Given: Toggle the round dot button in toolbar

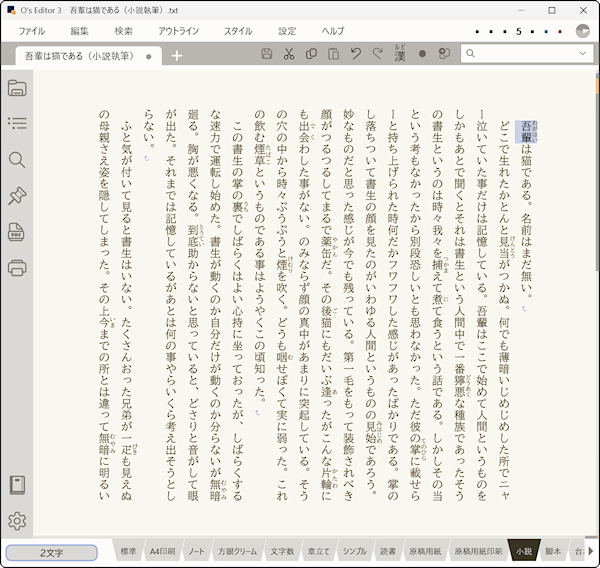Looking at the screenshot, I should pos(422,54).
